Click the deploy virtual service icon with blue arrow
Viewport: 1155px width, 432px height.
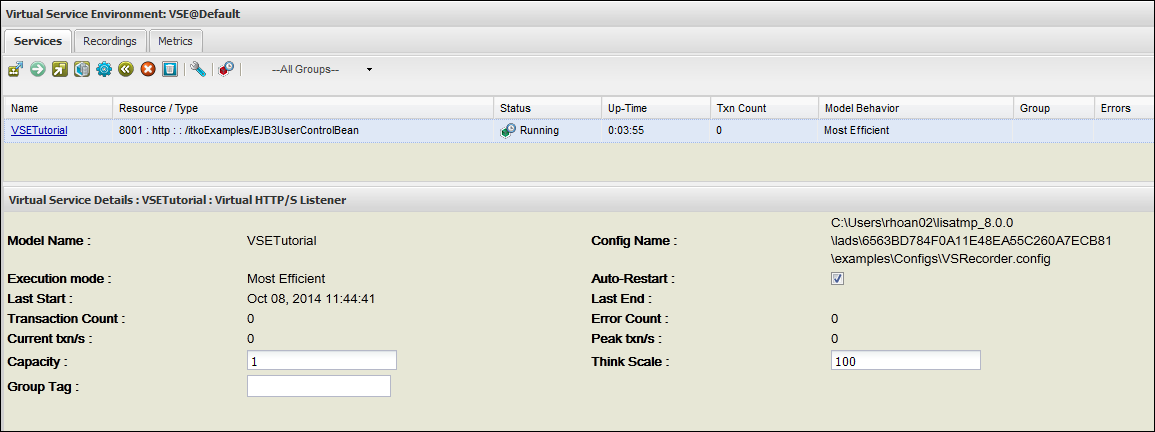pyautogui.click(x=15, y=69)
